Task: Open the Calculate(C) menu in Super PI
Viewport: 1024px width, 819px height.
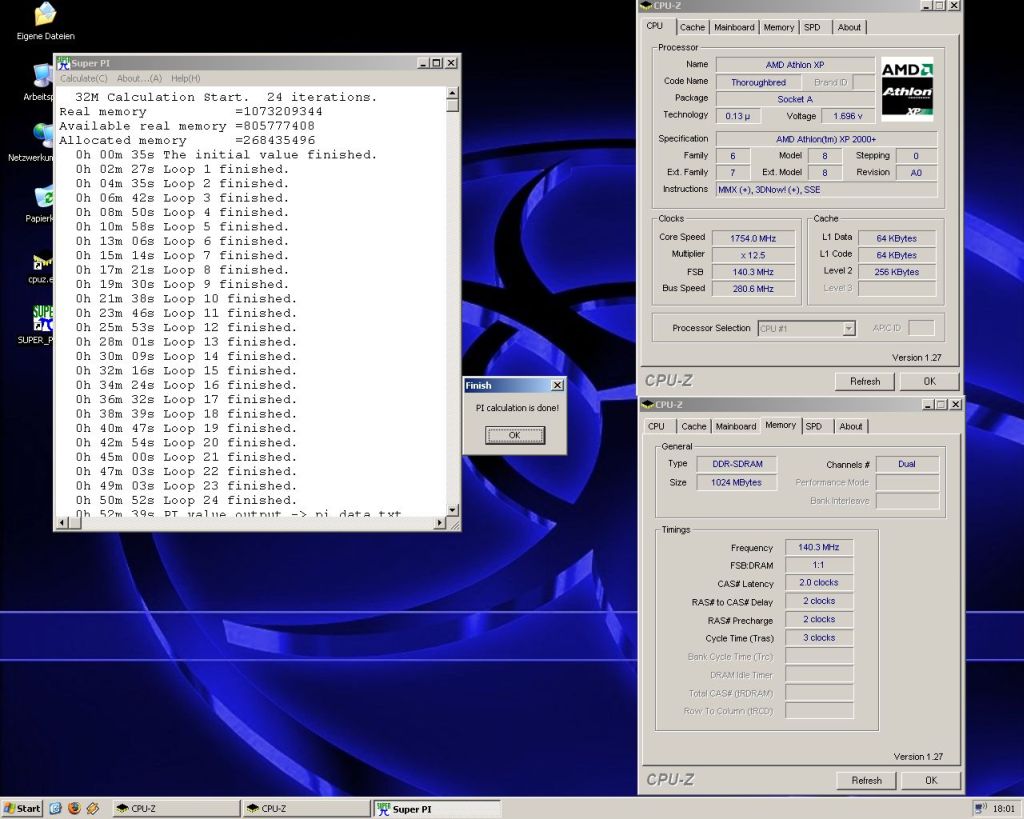Action: click(x=84, y=78)
